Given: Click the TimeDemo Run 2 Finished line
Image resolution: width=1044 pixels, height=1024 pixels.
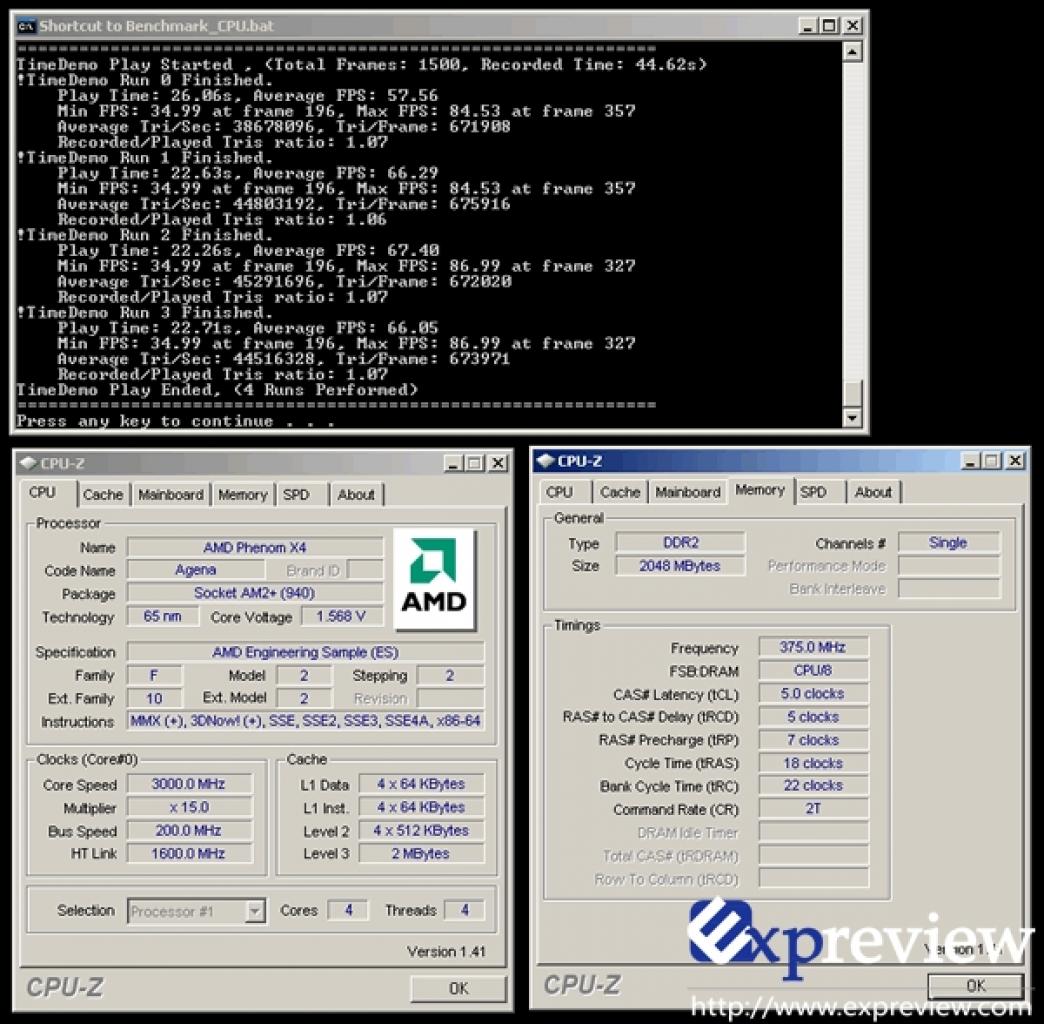Looking at the screenshot, I should (144, 235).
